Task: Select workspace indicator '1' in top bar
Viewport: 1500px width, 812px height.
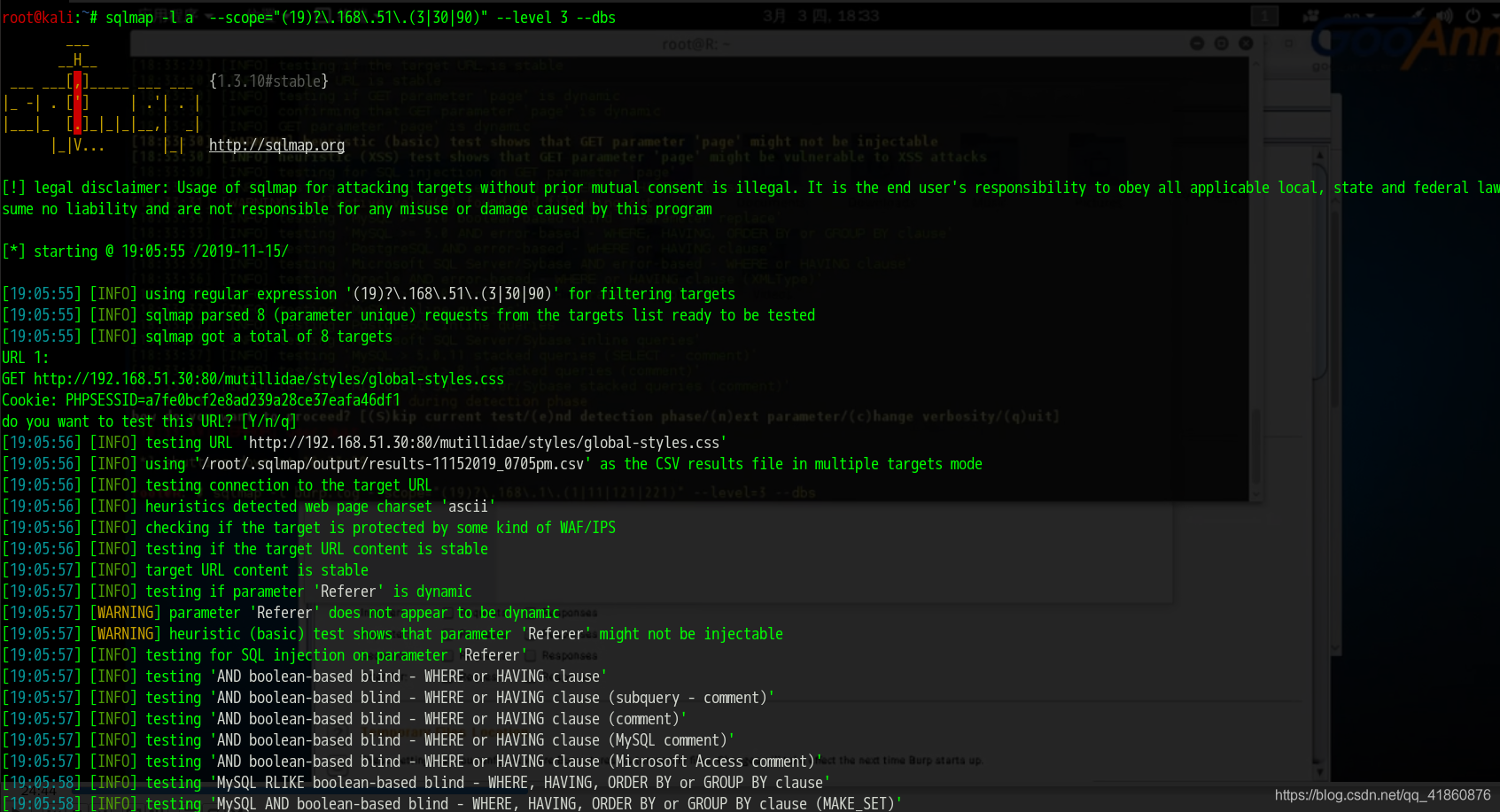Action: 1264,16
